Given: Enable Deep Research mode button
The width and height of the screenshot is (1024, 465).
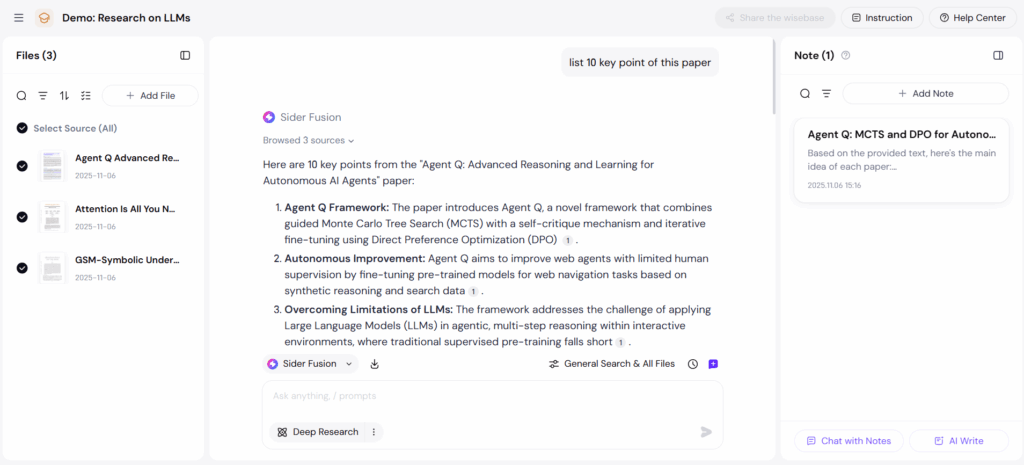Looking at the screenshot, I should [318, 432].
